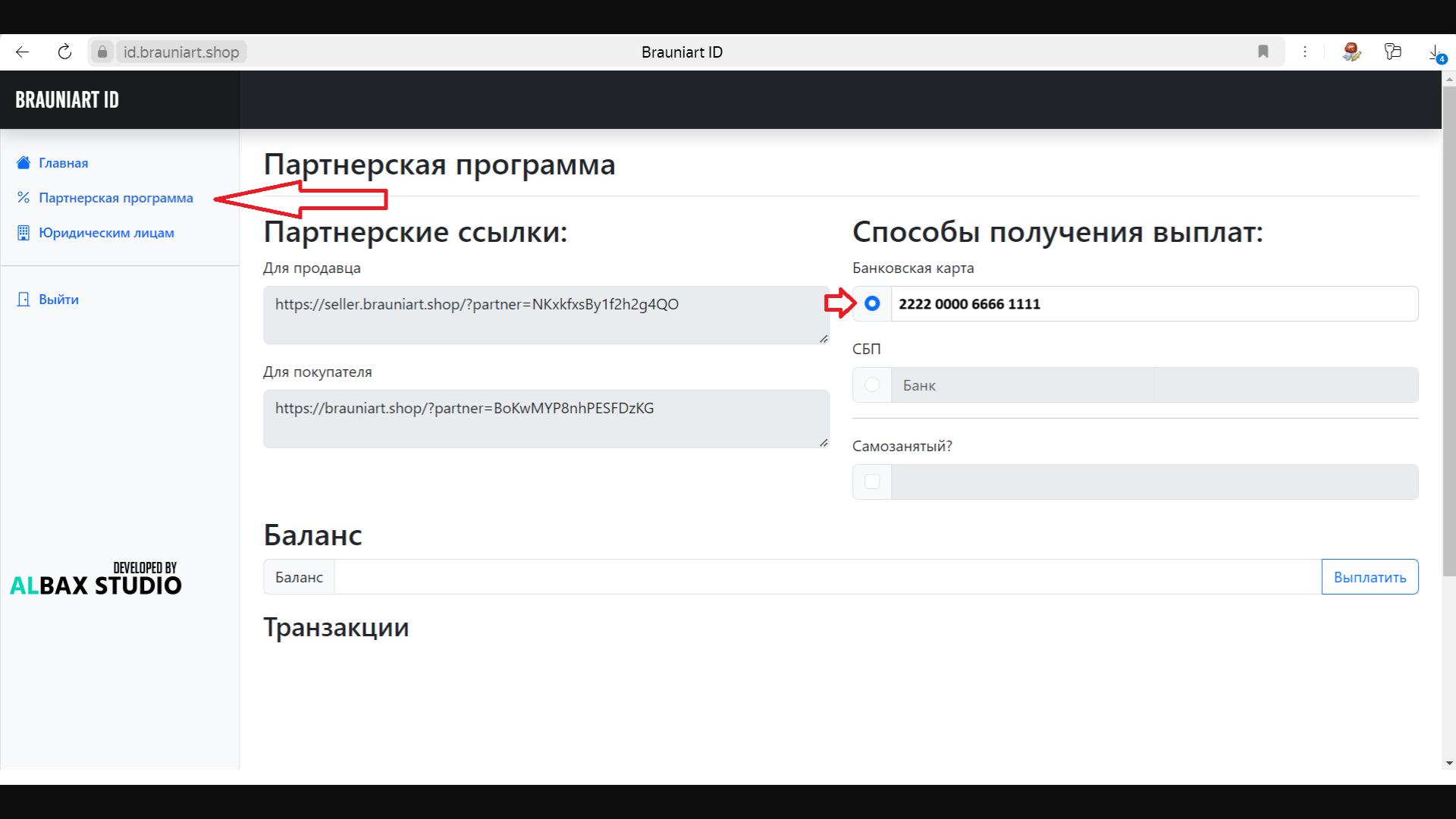This screenshot has height=819, width=1456.
Task: Click the Партнерская программа page heading
Action: [x=440, y=165]
